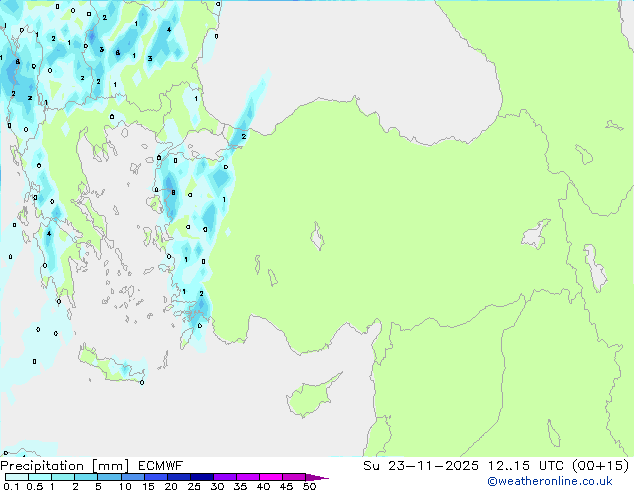Viewport: 634px width, 490px height.
Task: Click the '0.5' legend value label
Action: point(35,486)
